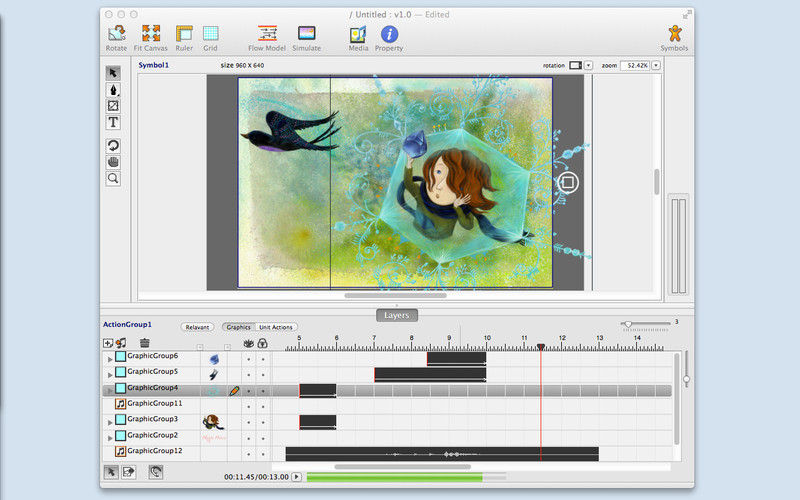This screenshot has width=800, height=500.
Task: Click the Simulate icon
Action: 307,34
